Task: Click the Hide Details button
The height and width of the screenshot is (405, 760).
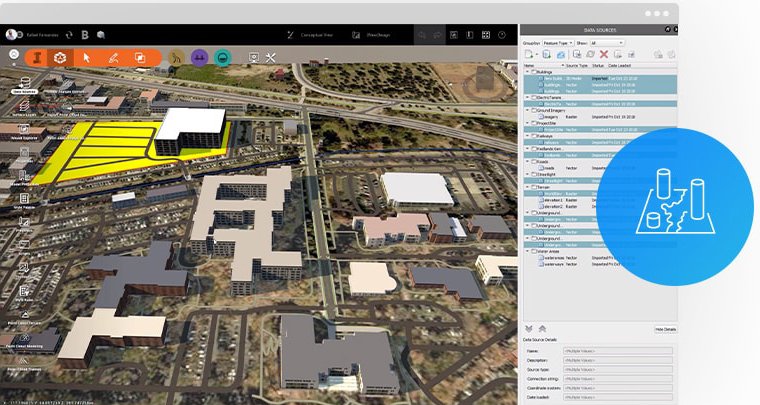Action: pos(665,329)
